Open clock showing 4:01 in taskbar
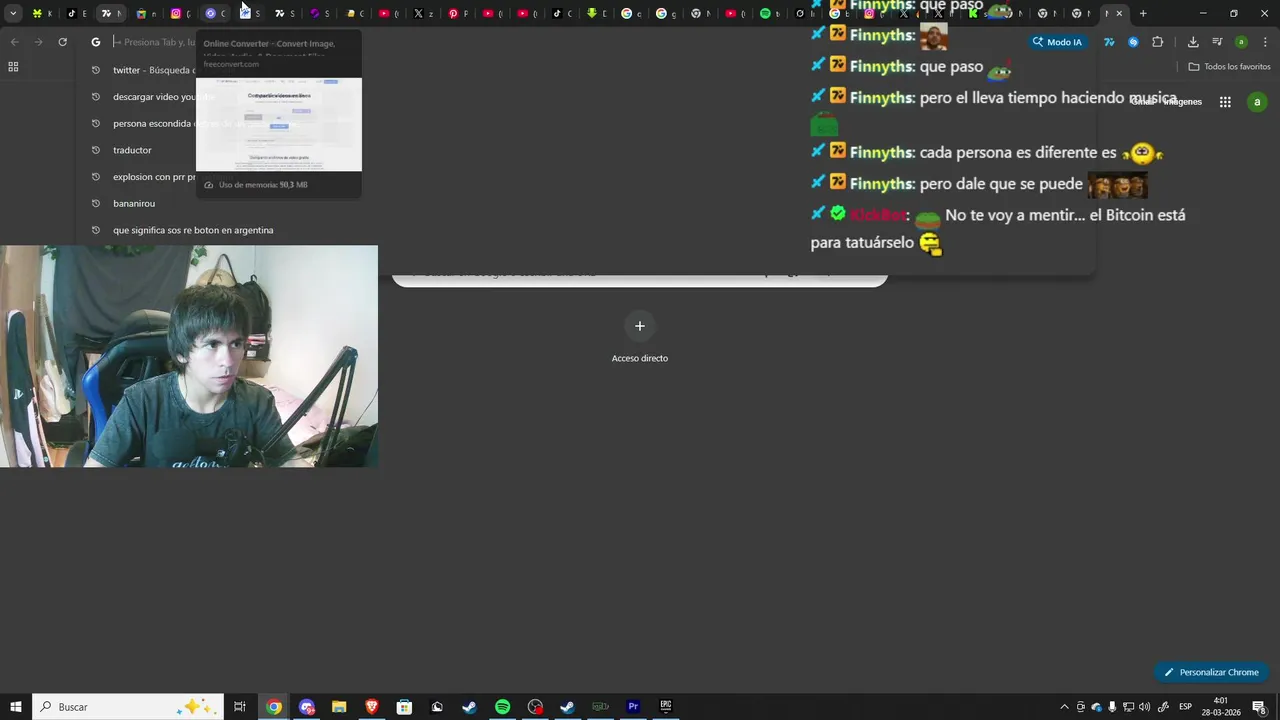The height and width of the screenshot is (720, 1280). point(1221,707)
